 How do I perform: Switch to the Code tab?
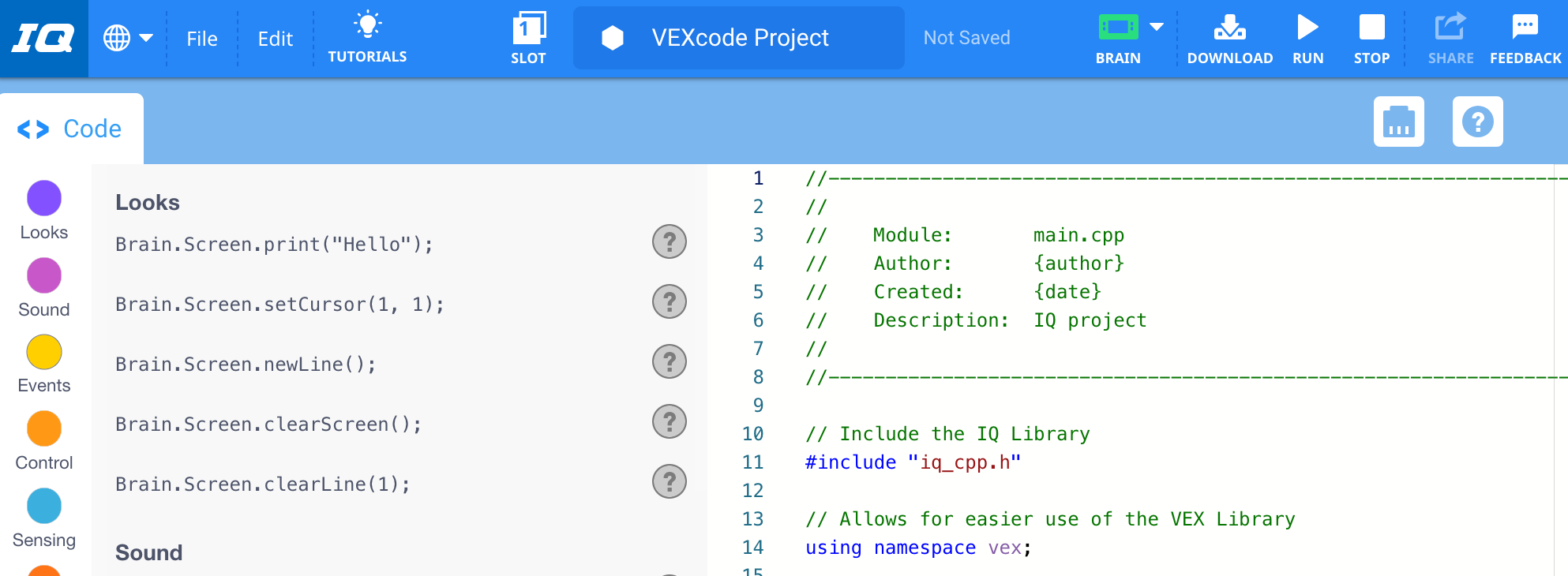[x=71, y=128]
